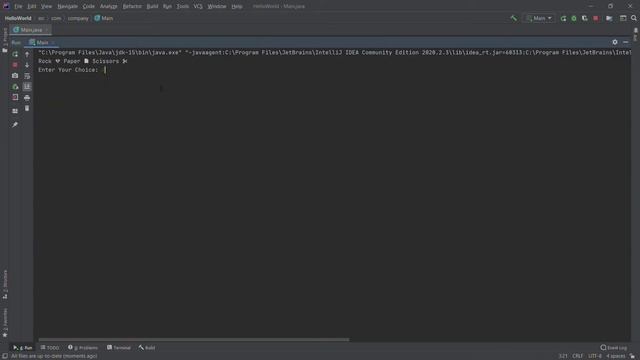Click HelloWorld breadcrumb in navigation bar
640x360 pixels.
coord(18,18)
